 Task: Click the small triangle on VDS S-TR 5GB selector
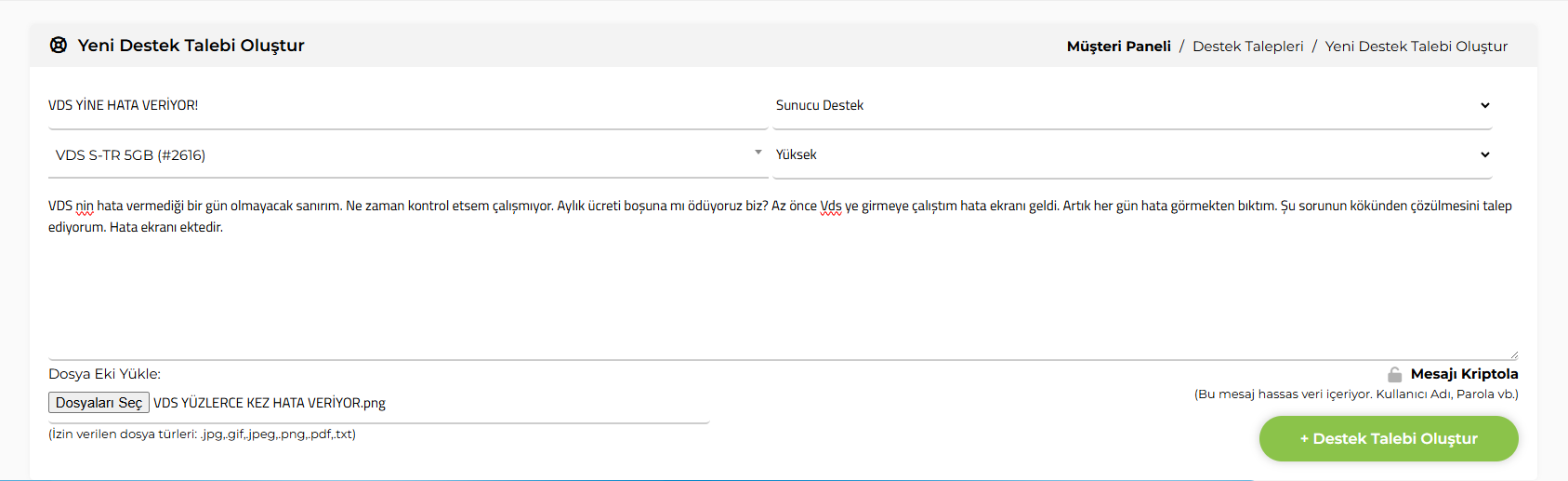point(758,152)
